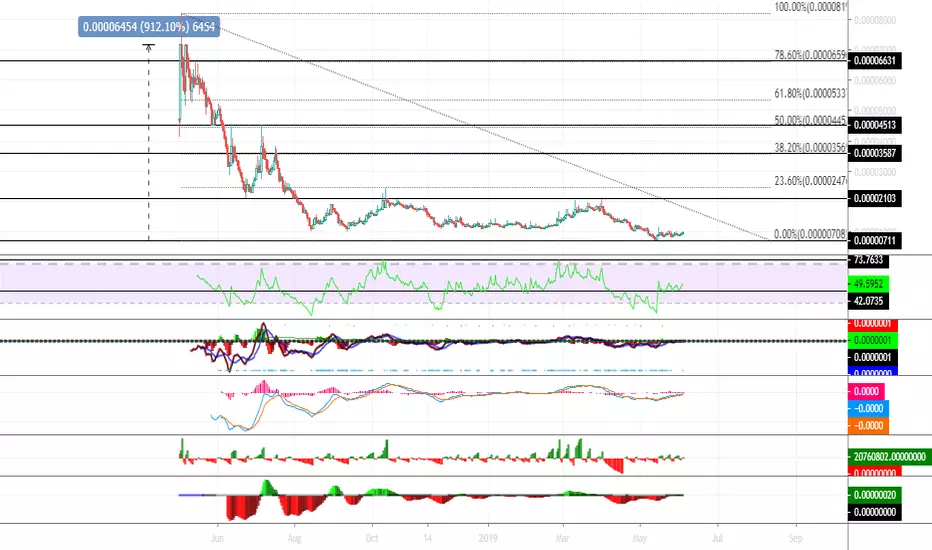The image size is (932, 550).
Task: Click the 14 date label on time axis
Action: (427, 538)
